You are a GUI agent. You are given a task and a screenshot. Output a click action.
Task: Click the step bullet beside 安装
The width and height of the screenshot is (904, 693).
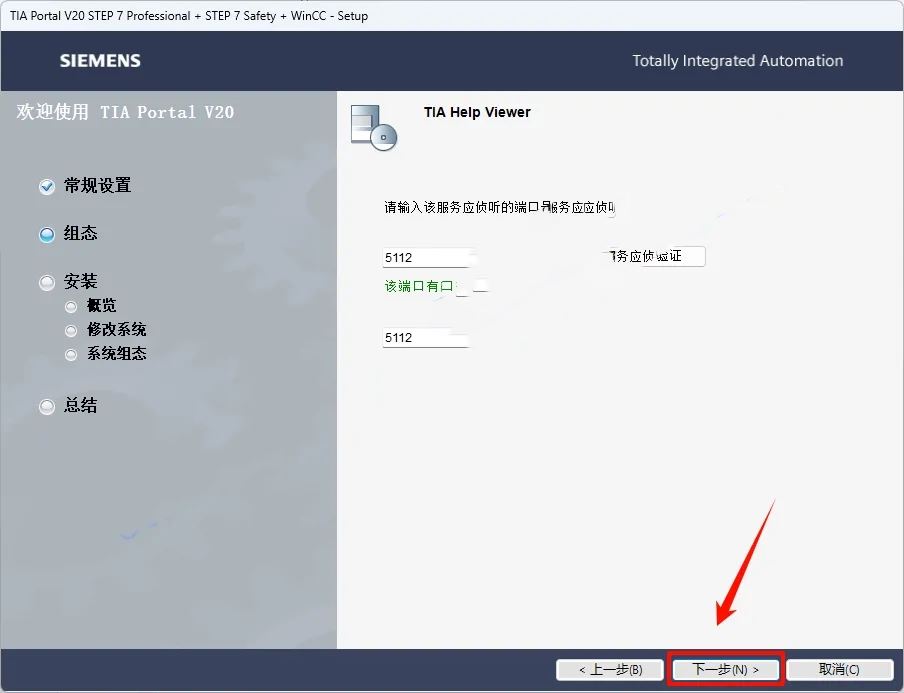(x=47, y=283)
